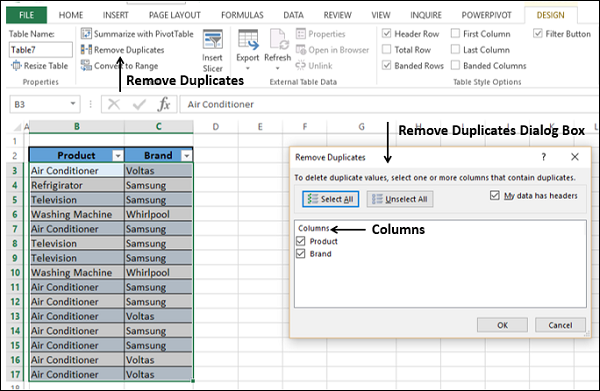Click Summarize with PivotTable icon
Viewport: 600px width, 391px height.
pos(86,34)
